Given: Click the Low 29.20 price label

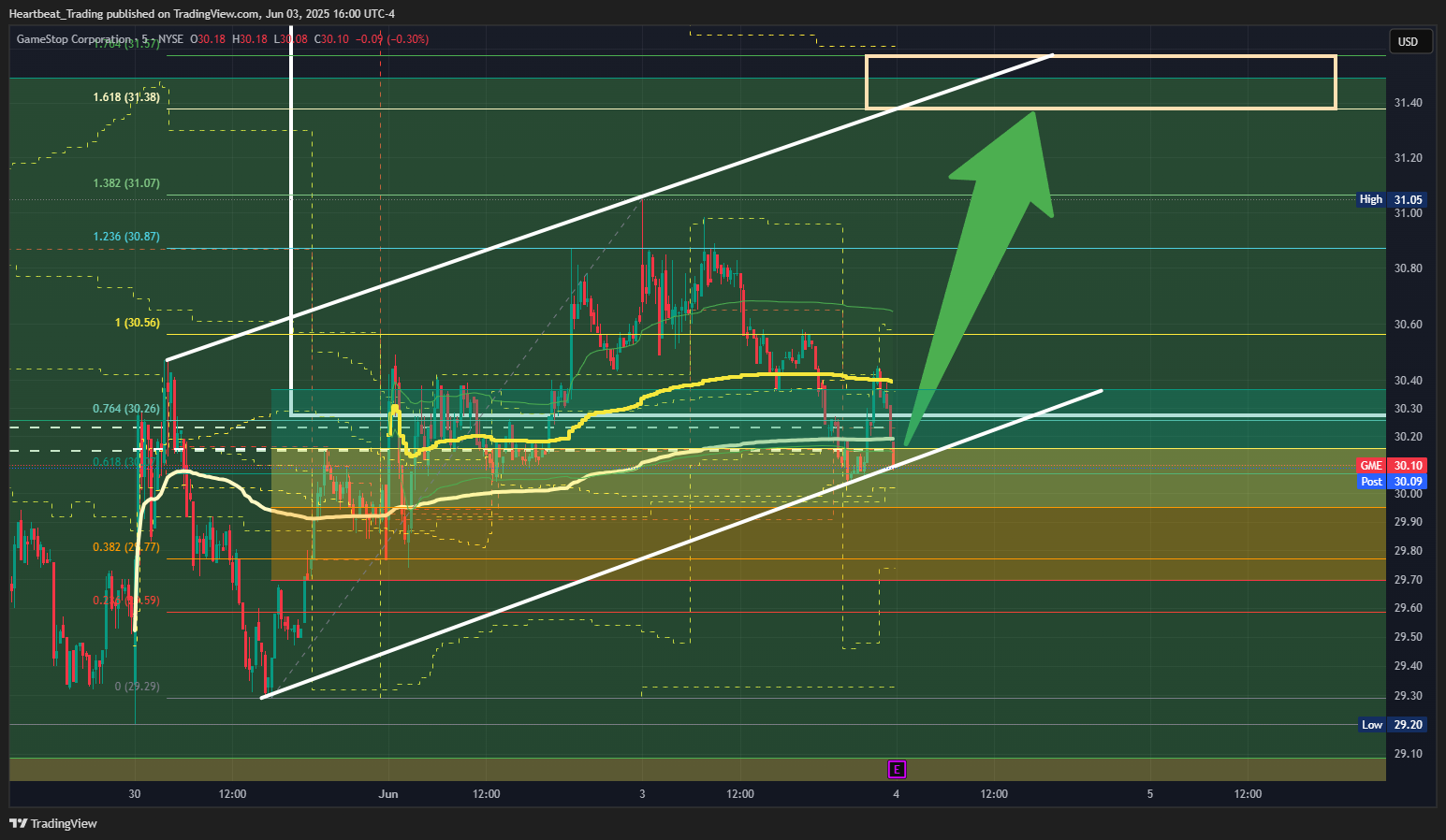Looking at the screenshot, I should [x=1392, y=725].
